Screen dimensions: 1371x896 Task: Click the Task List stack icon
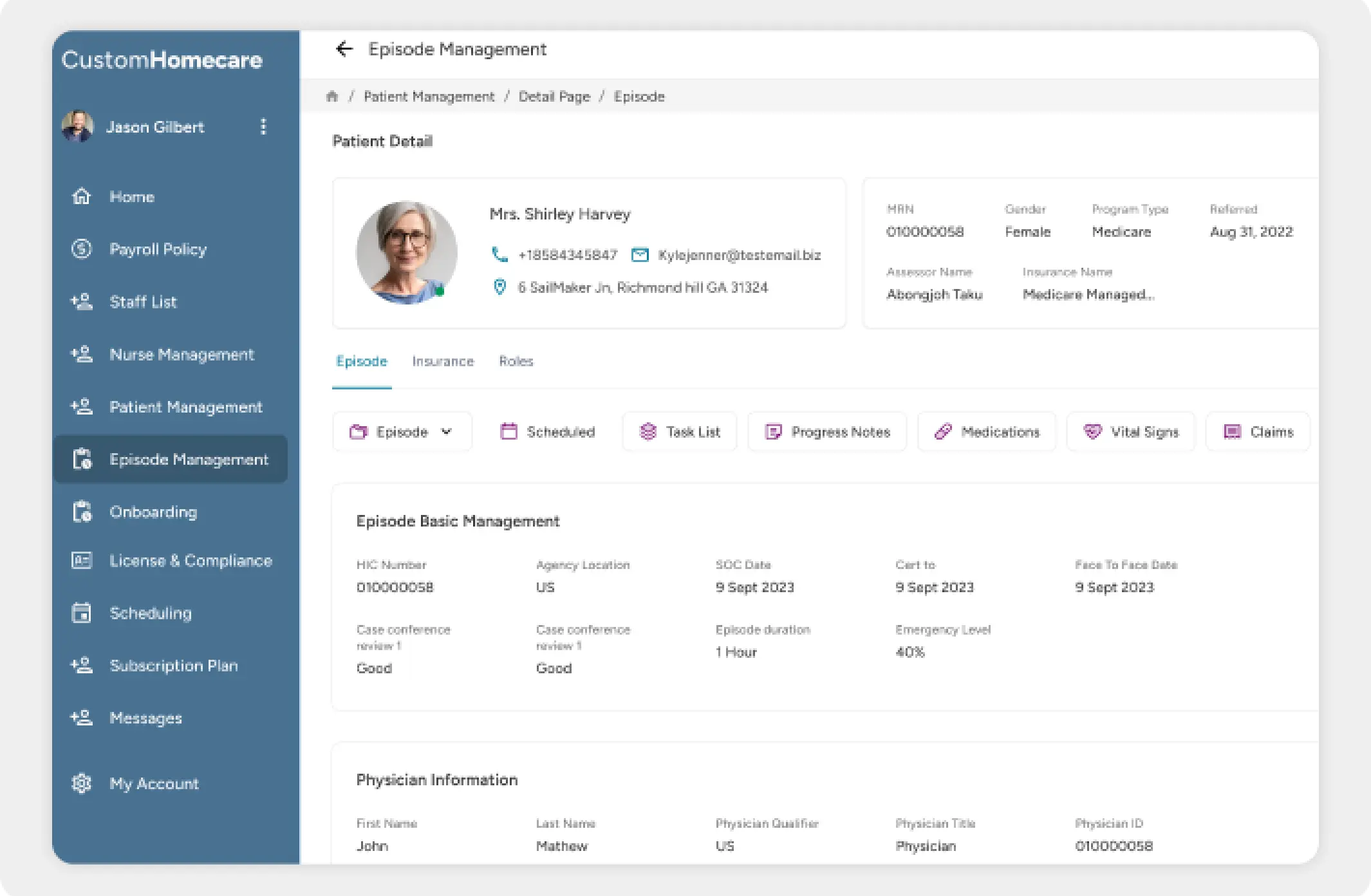point(648,431)
